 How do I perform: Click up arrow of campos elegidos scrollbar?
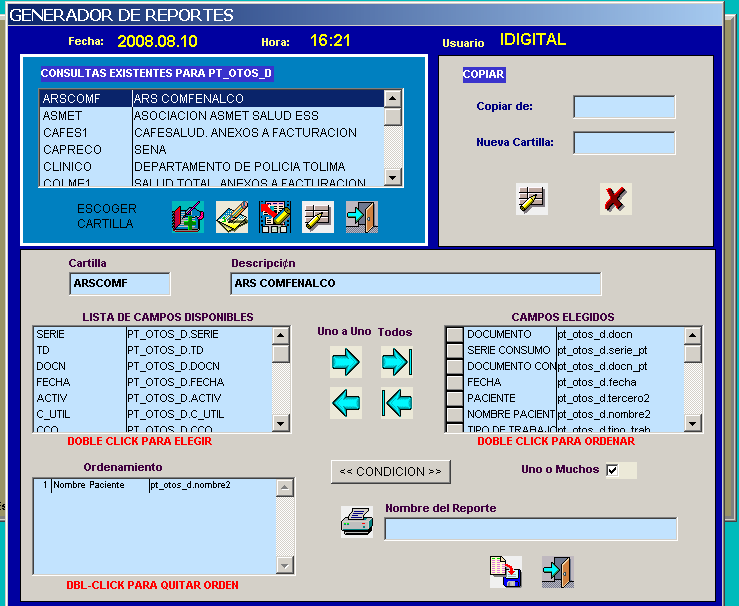[x=692, y=336]
